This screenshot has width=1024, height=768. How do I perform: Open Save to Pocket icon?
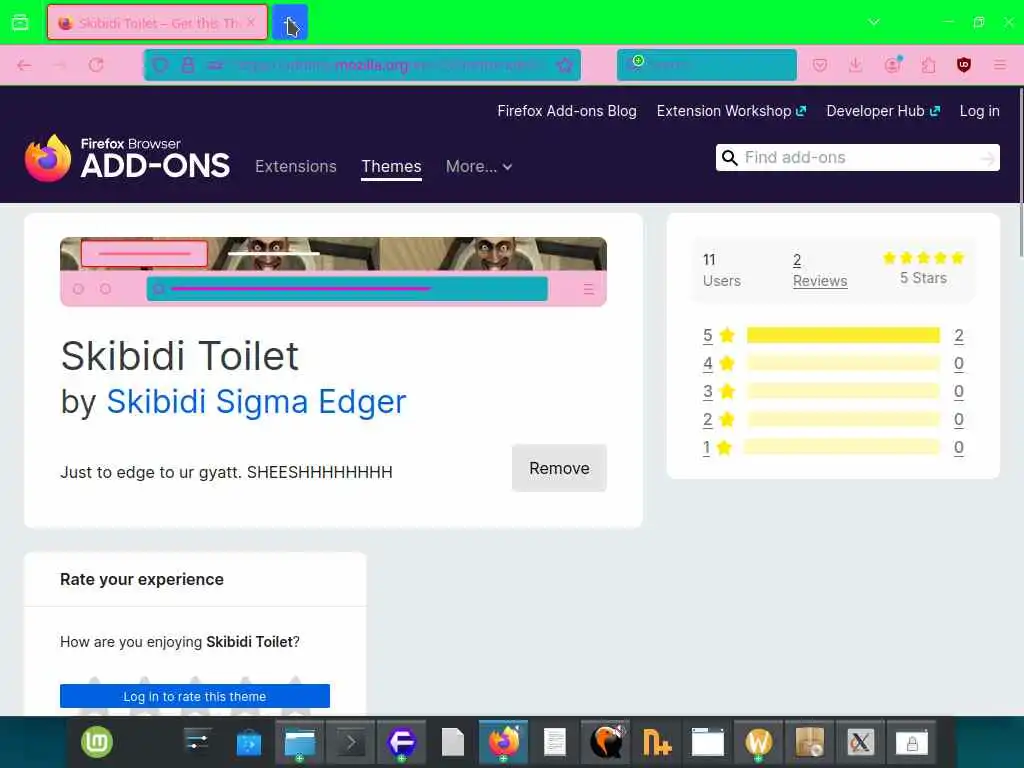coord(820,65)
